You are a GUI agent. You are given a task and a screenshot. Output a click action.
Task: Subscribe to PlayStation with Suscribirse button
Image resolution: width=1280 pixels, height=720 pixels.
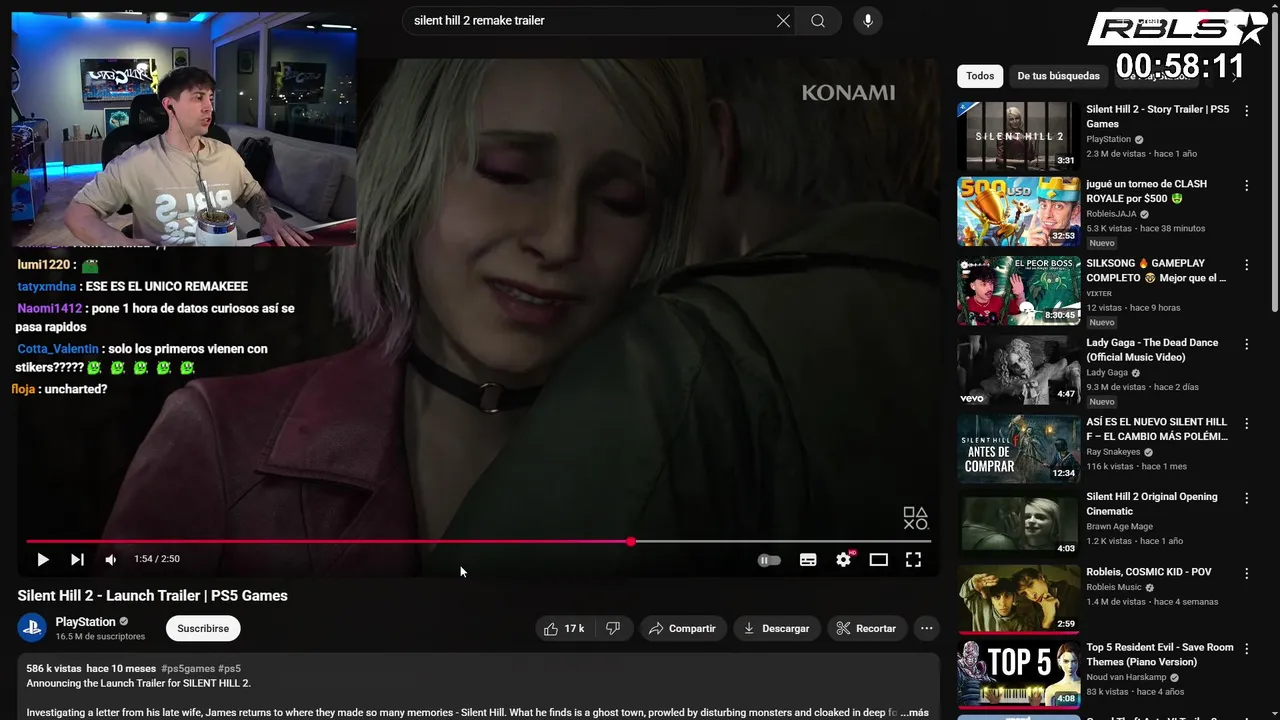203,628
